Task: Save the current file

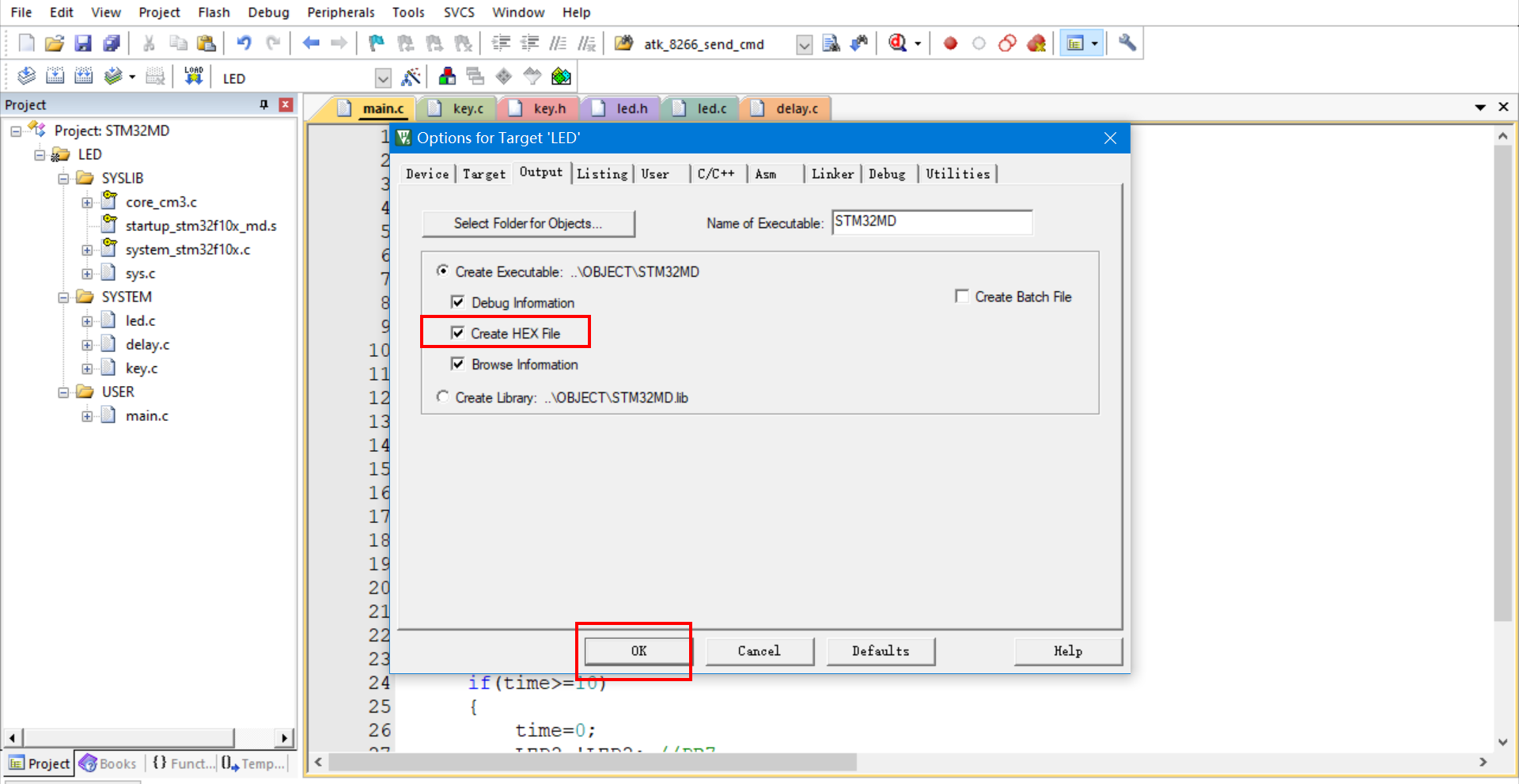Action: (x=83, y=44)
